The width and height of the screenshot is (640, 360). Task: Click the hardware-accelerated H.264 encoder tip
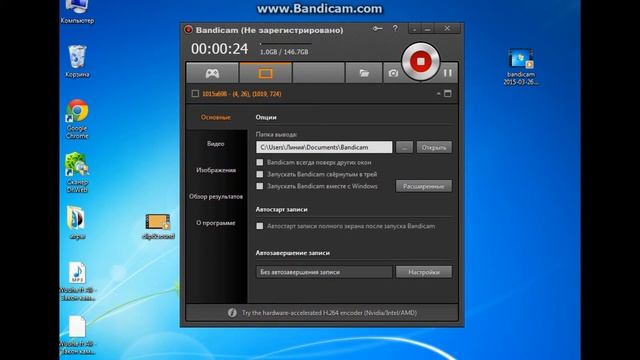329,313
